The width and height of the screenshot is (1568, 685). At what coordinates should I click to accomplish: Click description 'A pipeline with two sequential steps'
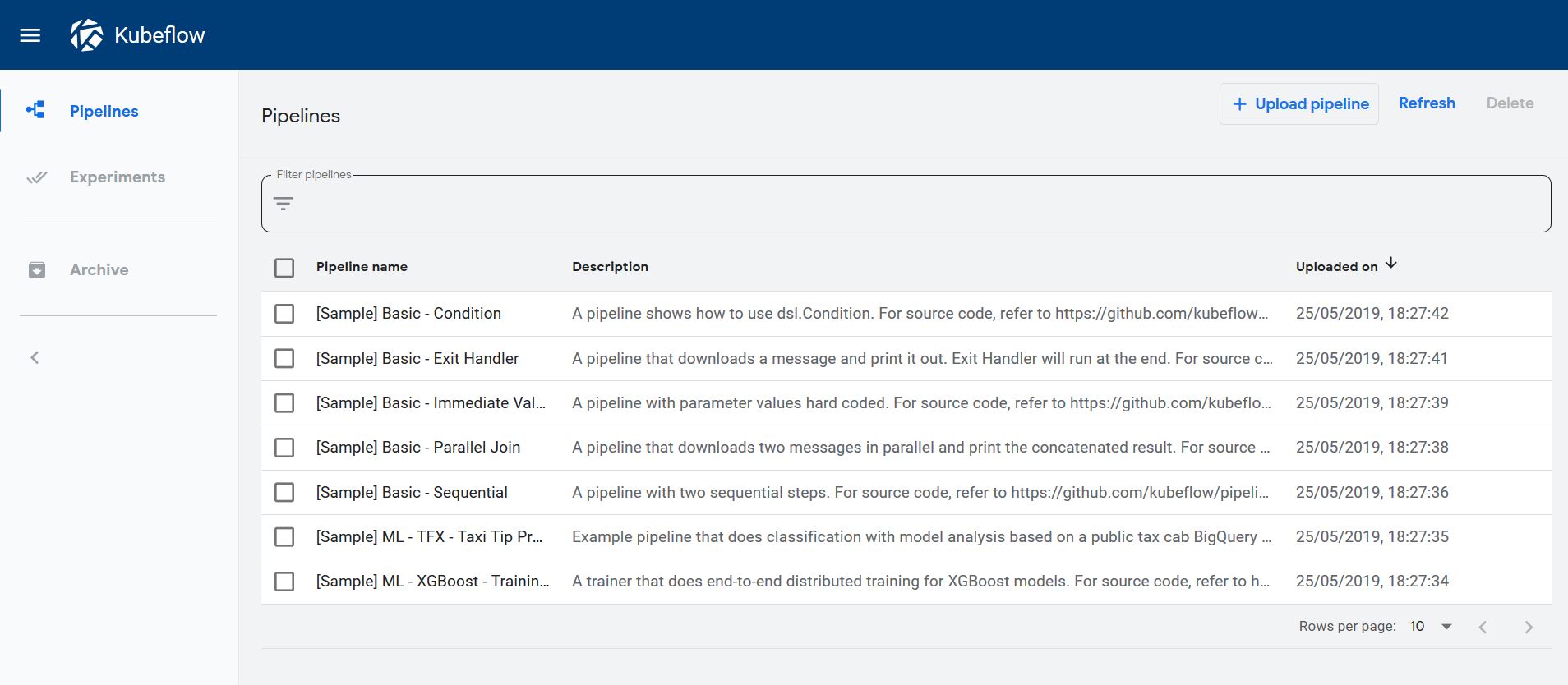click(920, 493)
